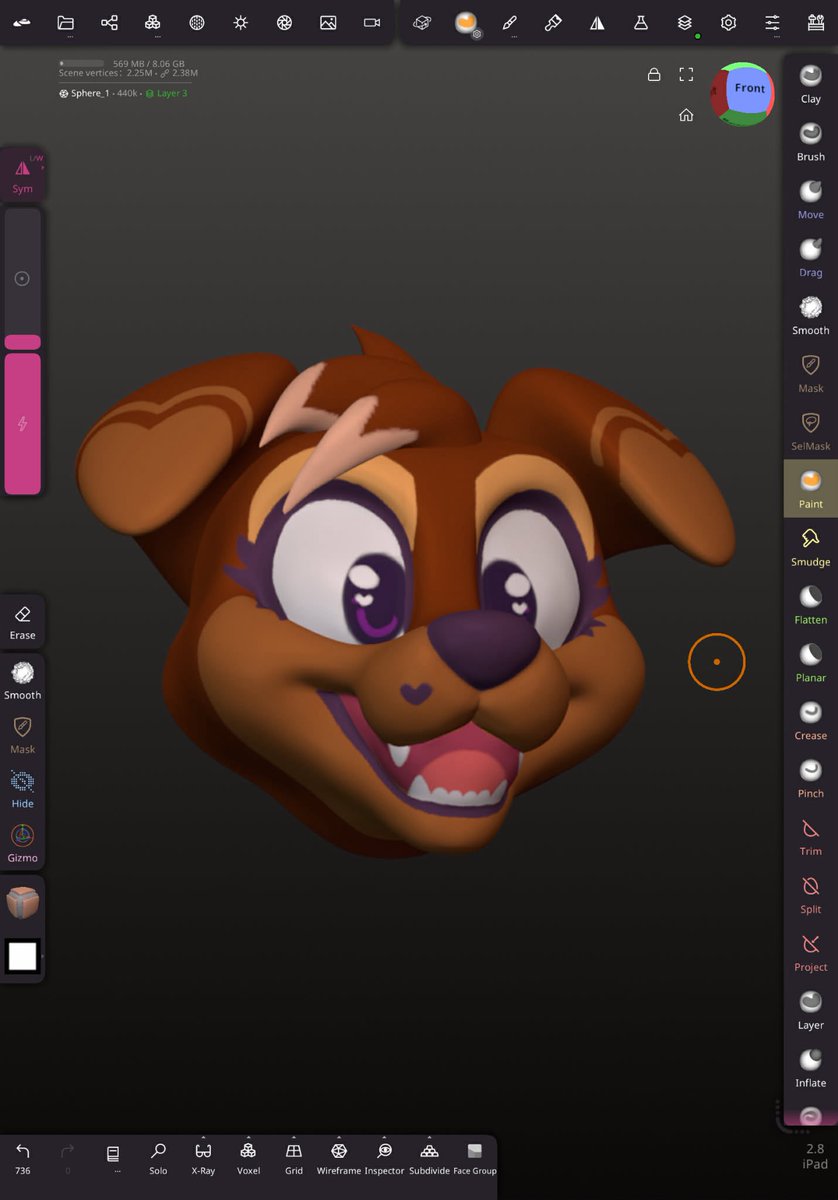This screenshot has height=1200, width=838.
Task: Select the Paint tool
Action: pyautogui.click(x=811, y=489)
